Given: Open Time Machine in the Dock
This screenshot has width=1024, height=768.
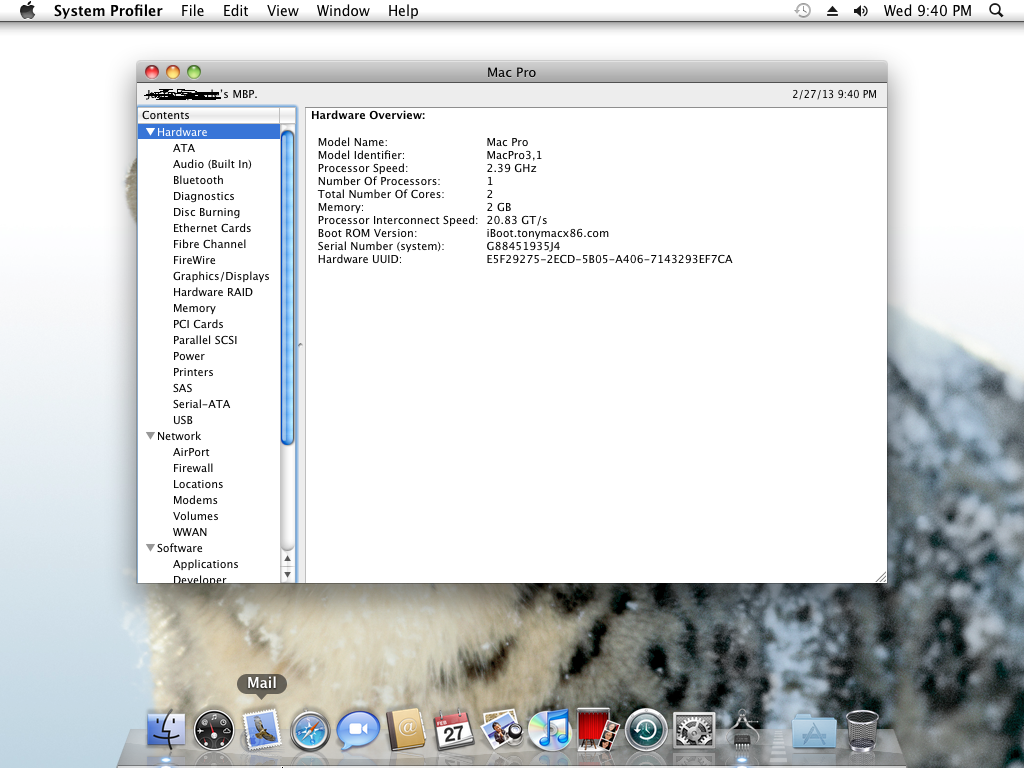Looking at the screenshot, I should click(646, 729).
